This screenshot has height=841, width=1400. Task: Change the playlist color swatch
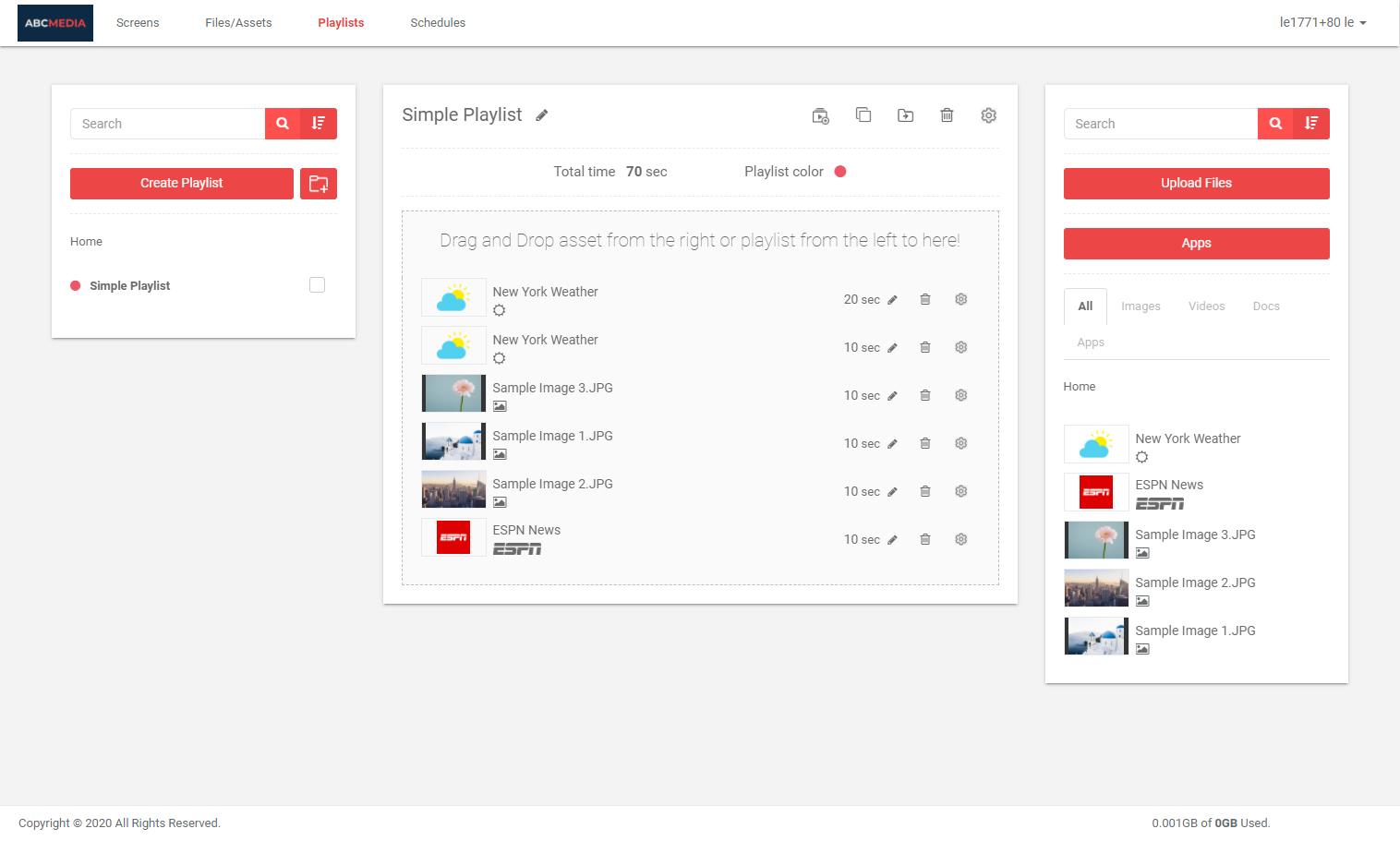(x=839, y=171)
